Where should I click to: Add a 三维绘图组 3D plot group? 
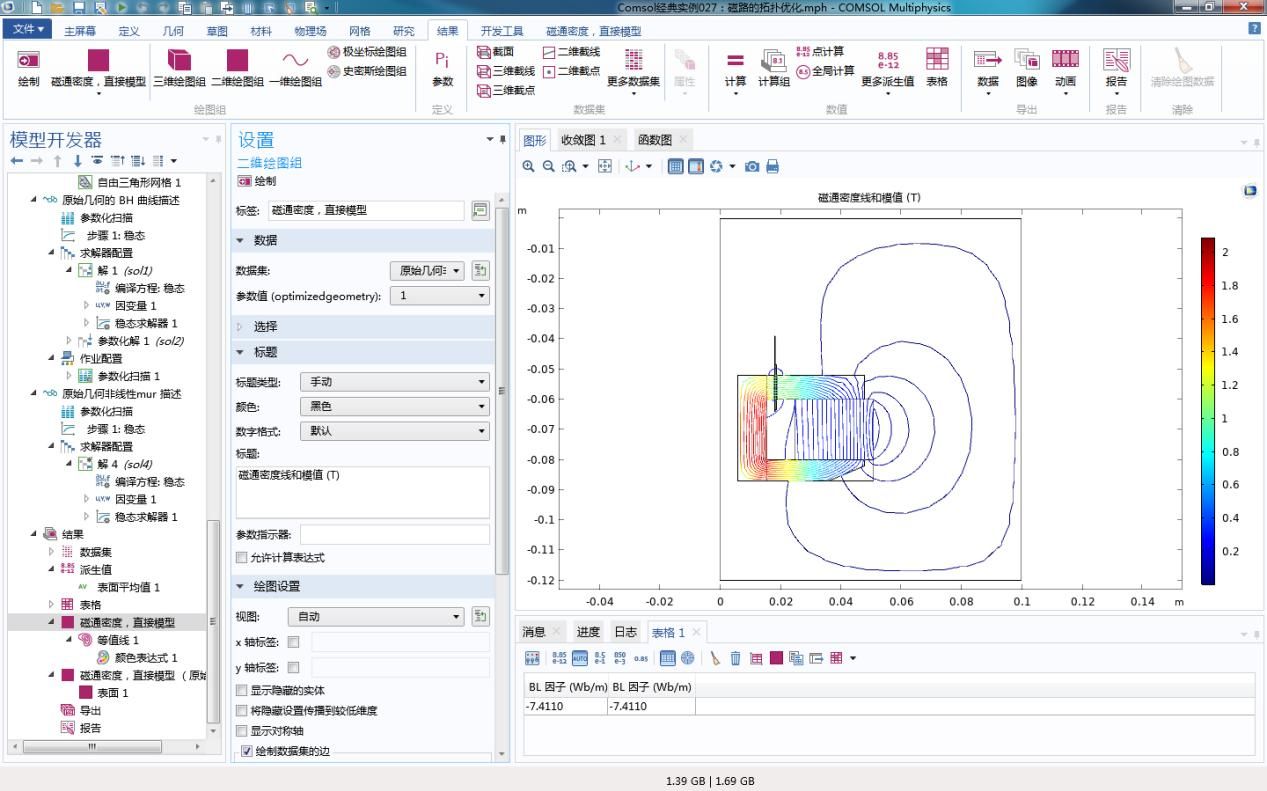click(179, 67)
